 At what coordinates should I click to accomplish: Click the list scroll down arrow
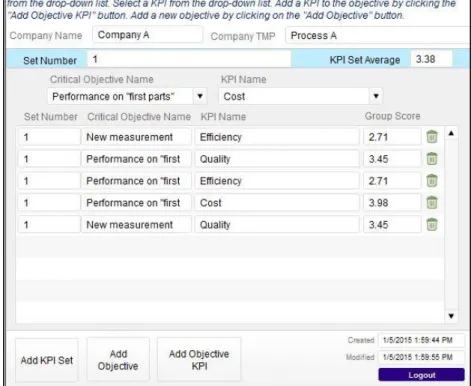pos(451,316)
